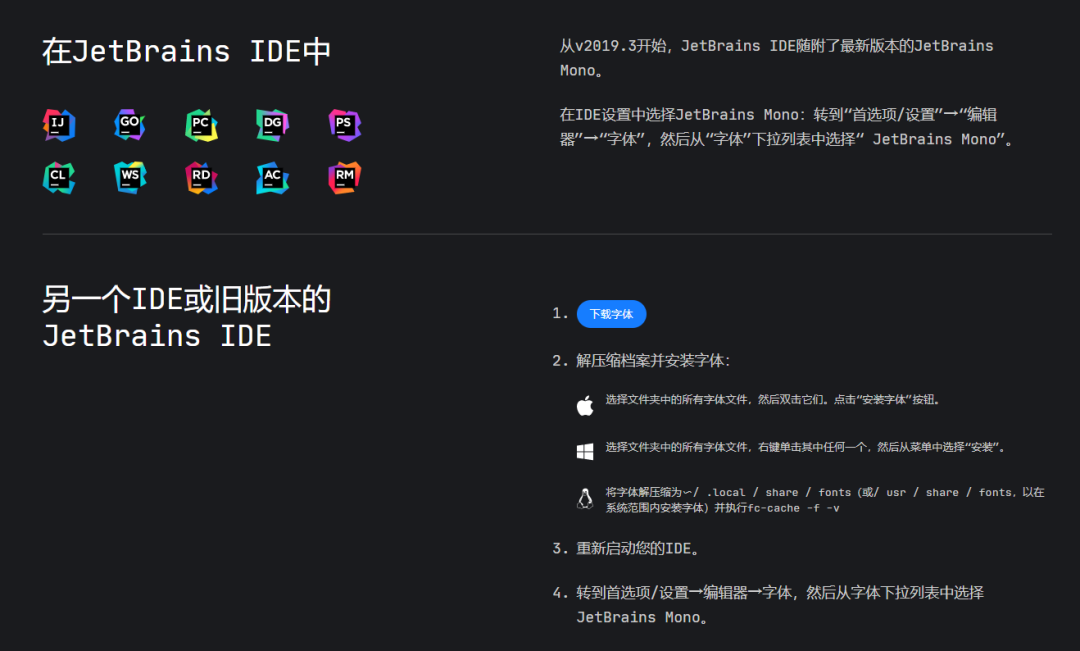The width and height of the screenshot is (1080, 651).
Task: Click the DataGrip (DG) icon
Action: 273,125
